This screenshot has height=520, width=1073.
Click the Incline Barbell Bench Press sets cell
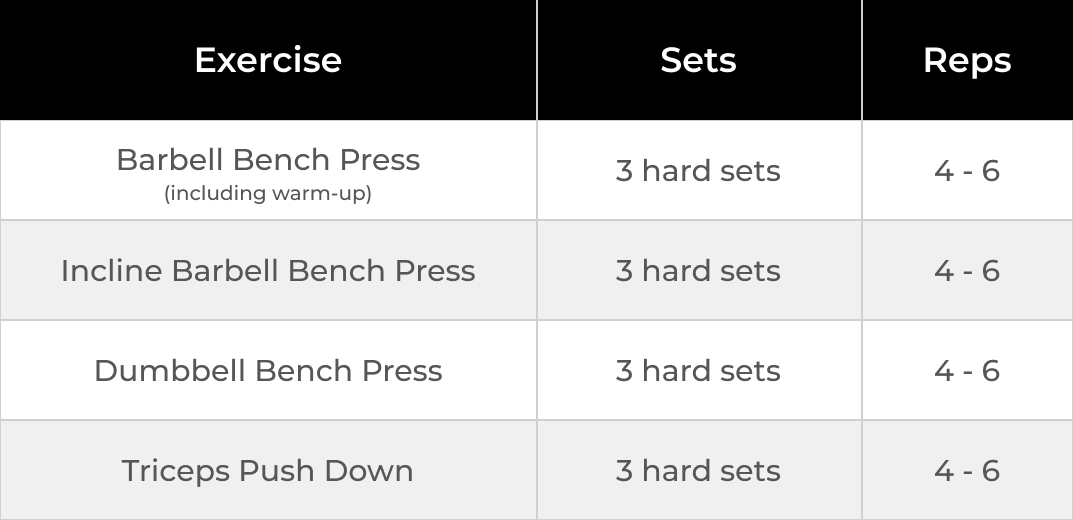pyautogui.click(x=698, y=270)
